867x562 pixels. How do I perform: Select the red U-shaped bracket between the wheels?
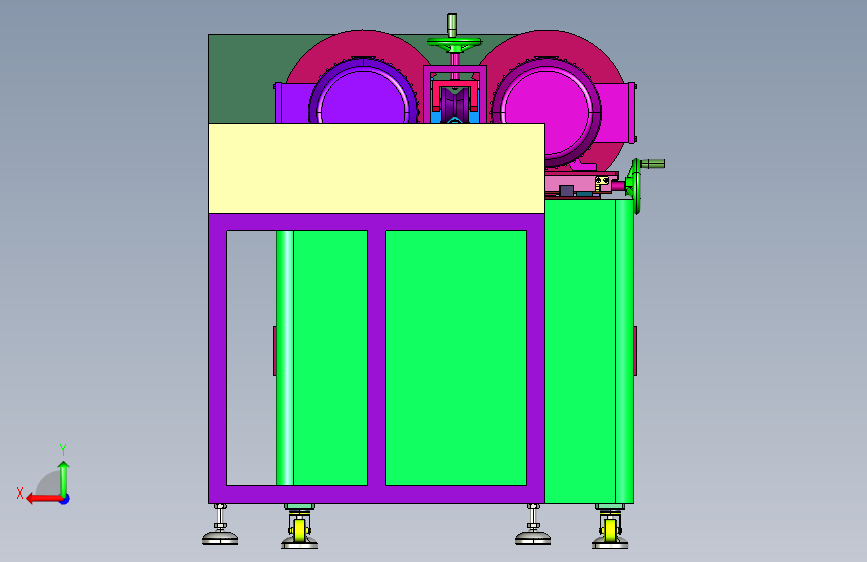455,94
